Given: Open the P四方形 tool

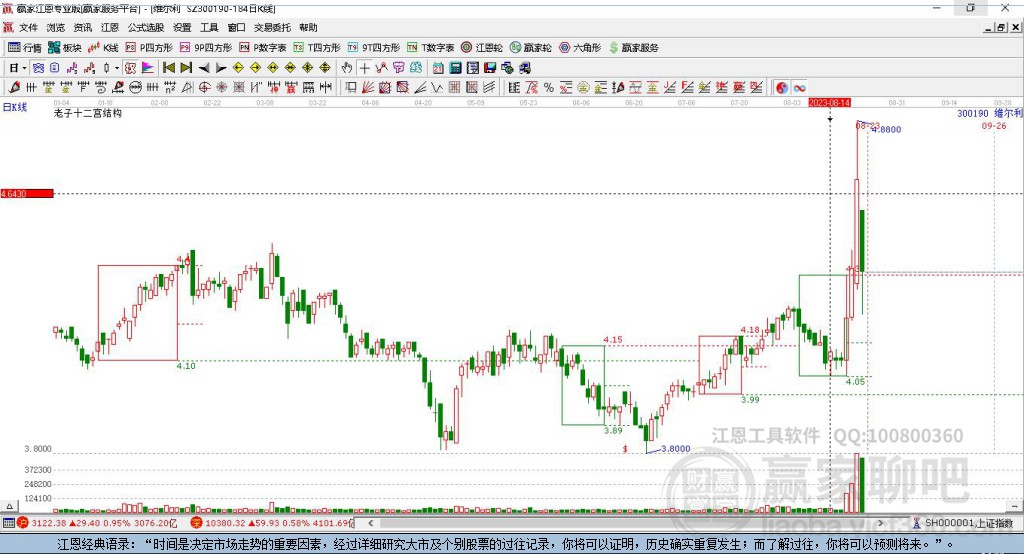Looking at the screenshot, I should (149, 48).
